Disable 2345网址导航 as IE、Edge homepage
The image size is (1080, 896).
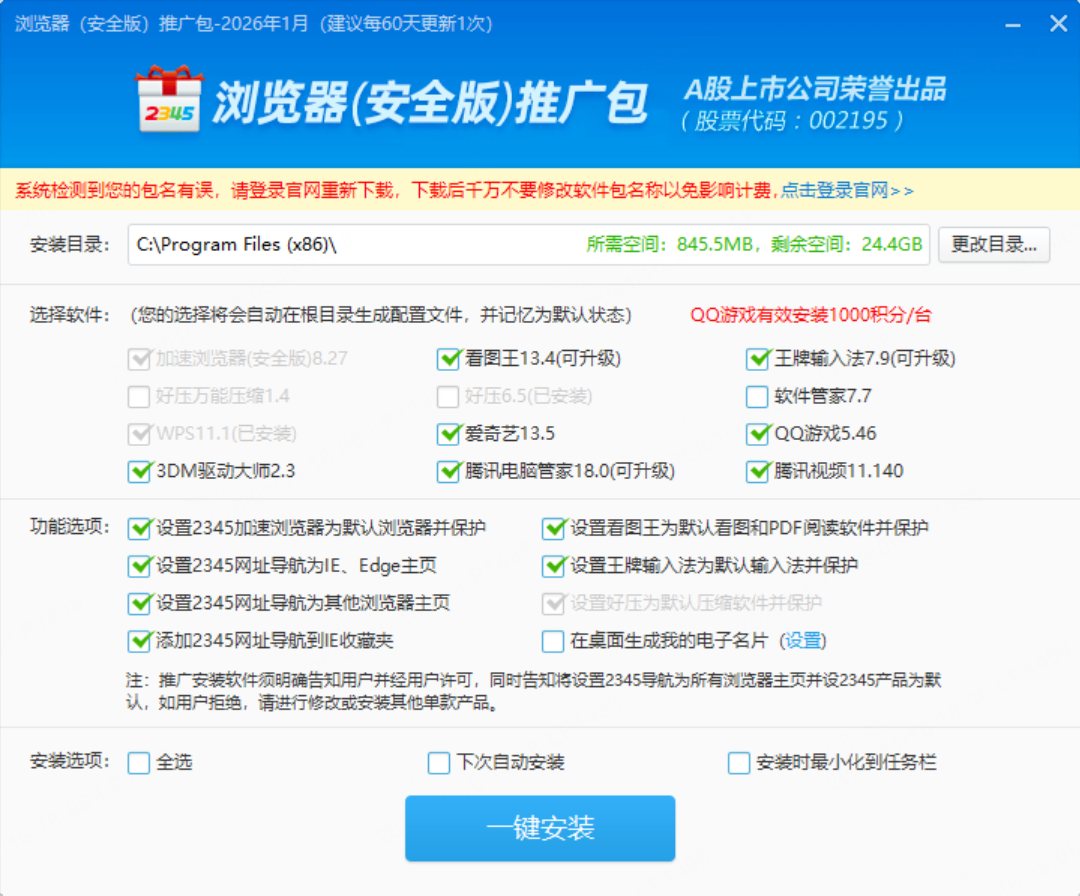[139, 566]
